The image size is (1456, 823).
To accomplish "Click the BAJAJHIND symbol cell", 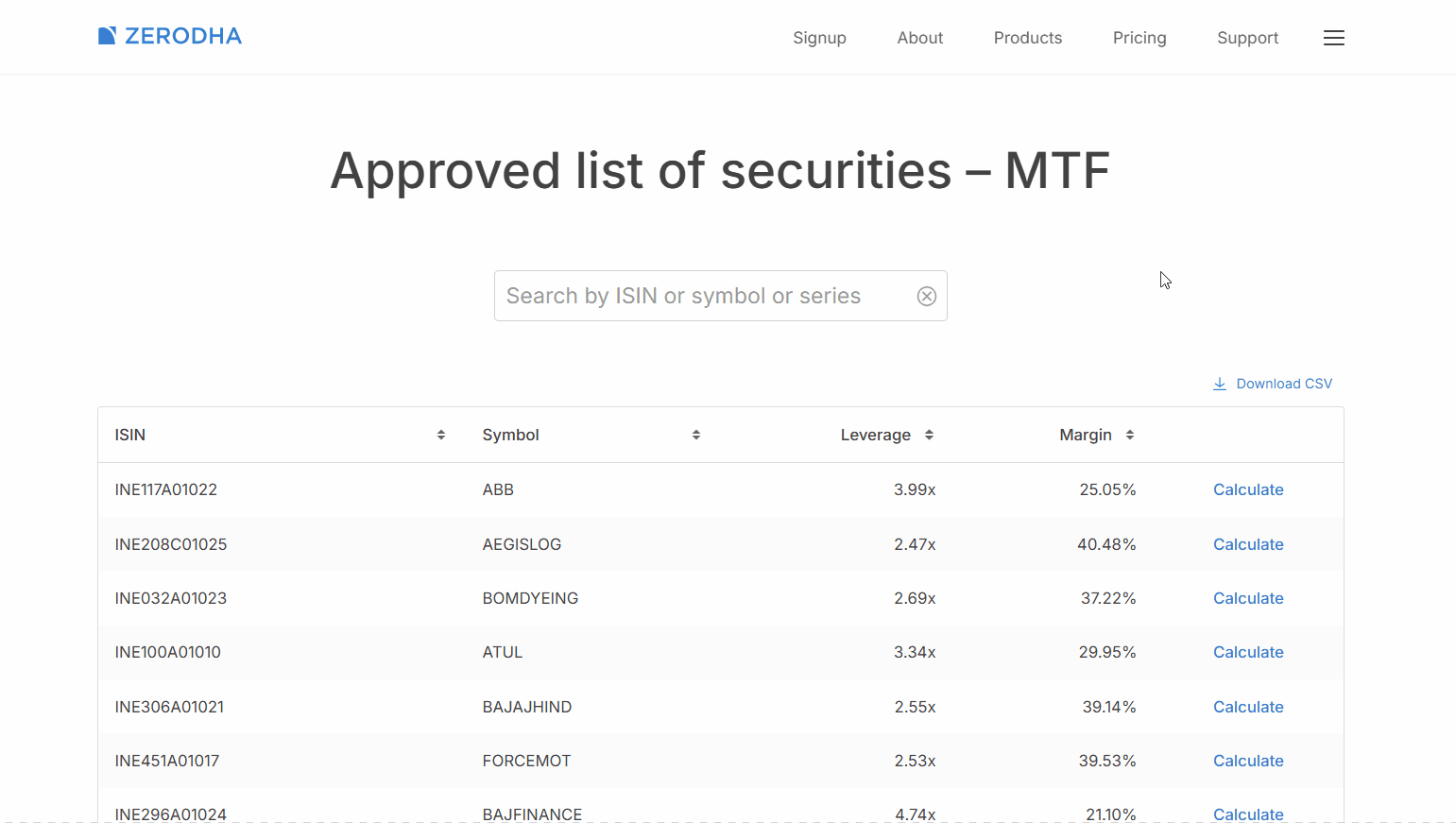I will pyautogui.click(x=527, y=707).
